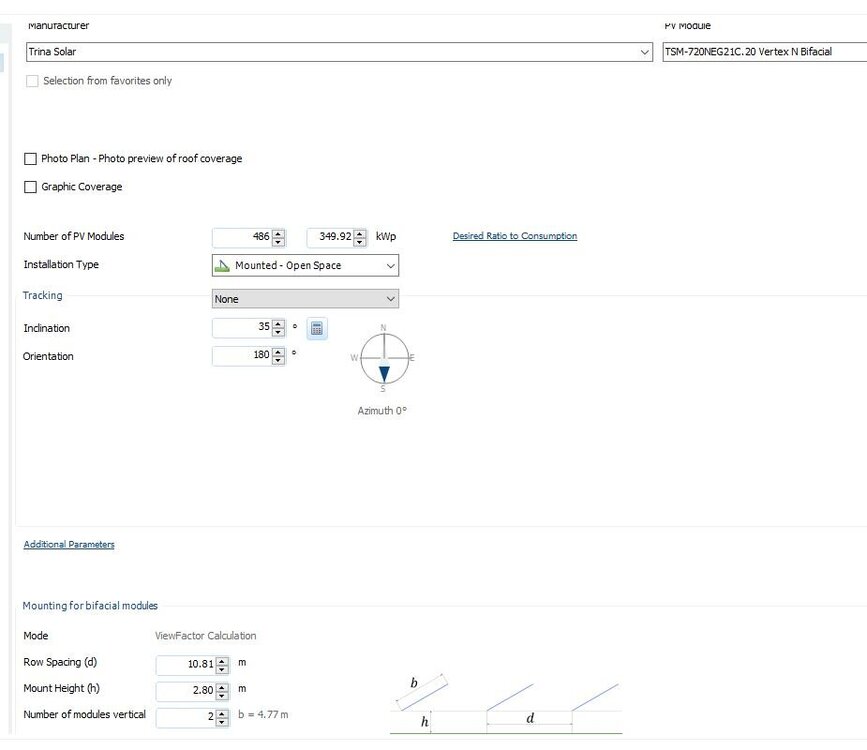
Task: Open the inclination calculator icon
Action: [x=316, y=328]
